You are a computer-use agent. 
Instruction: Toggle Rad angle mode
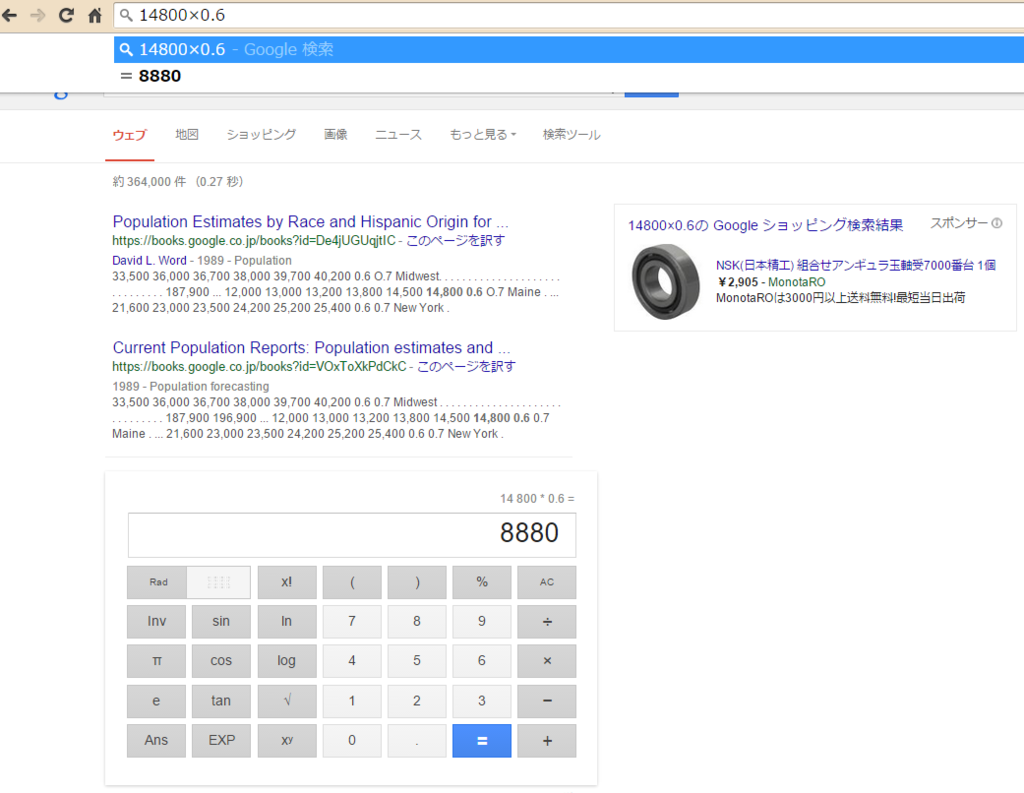tap(157, 582)
